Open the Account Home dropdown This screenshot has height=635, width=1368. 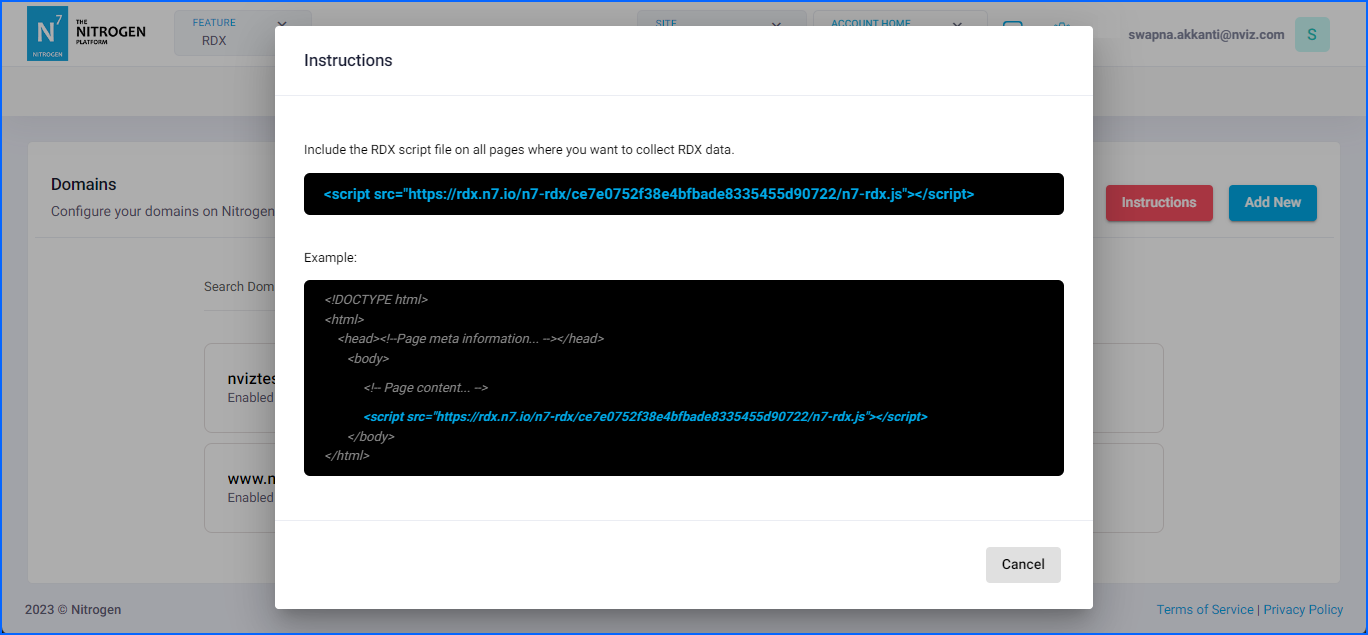point(898,24)
